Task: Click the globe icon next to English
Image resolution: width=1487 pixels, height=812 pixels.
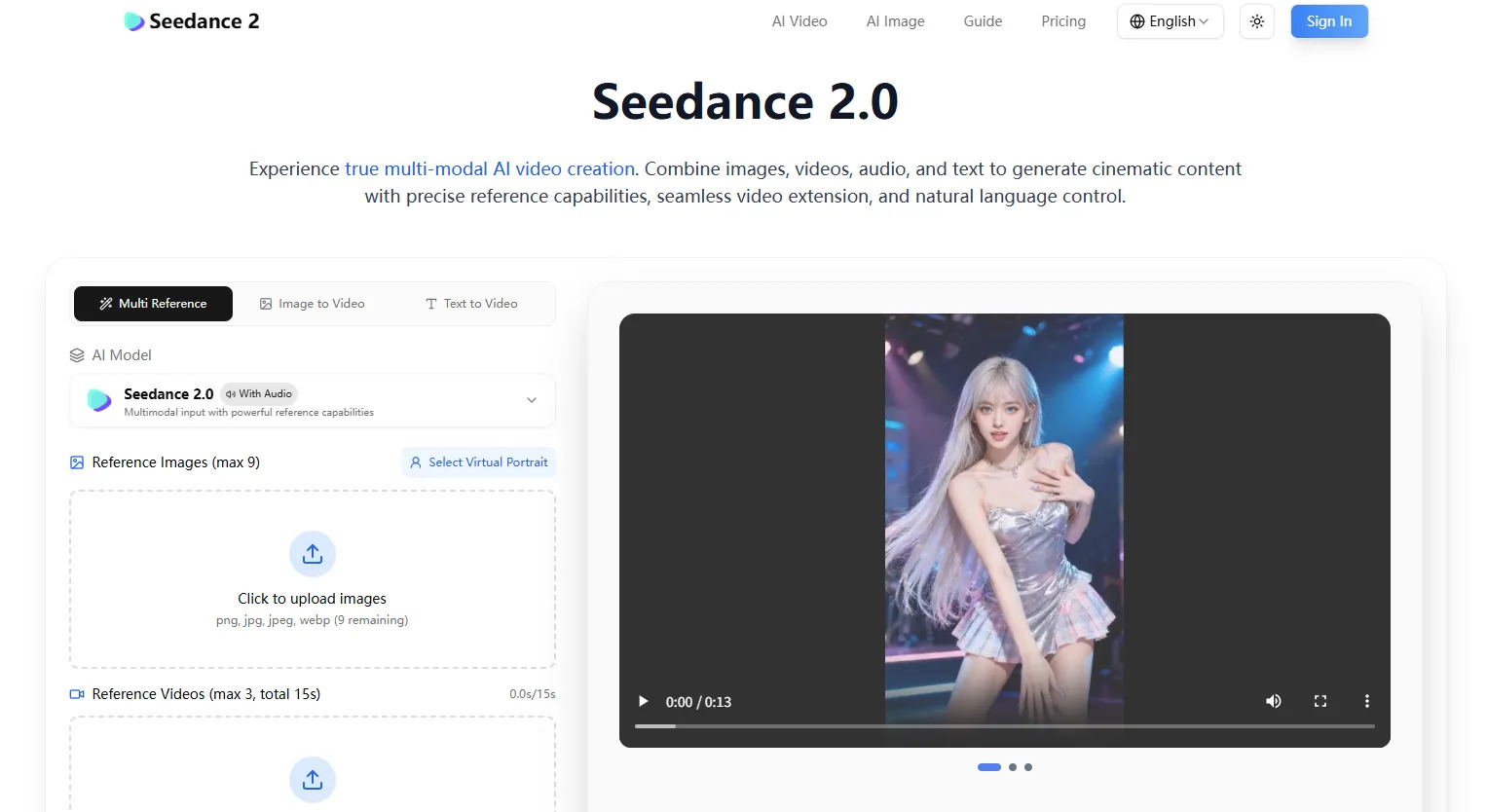Action: 1137,21
